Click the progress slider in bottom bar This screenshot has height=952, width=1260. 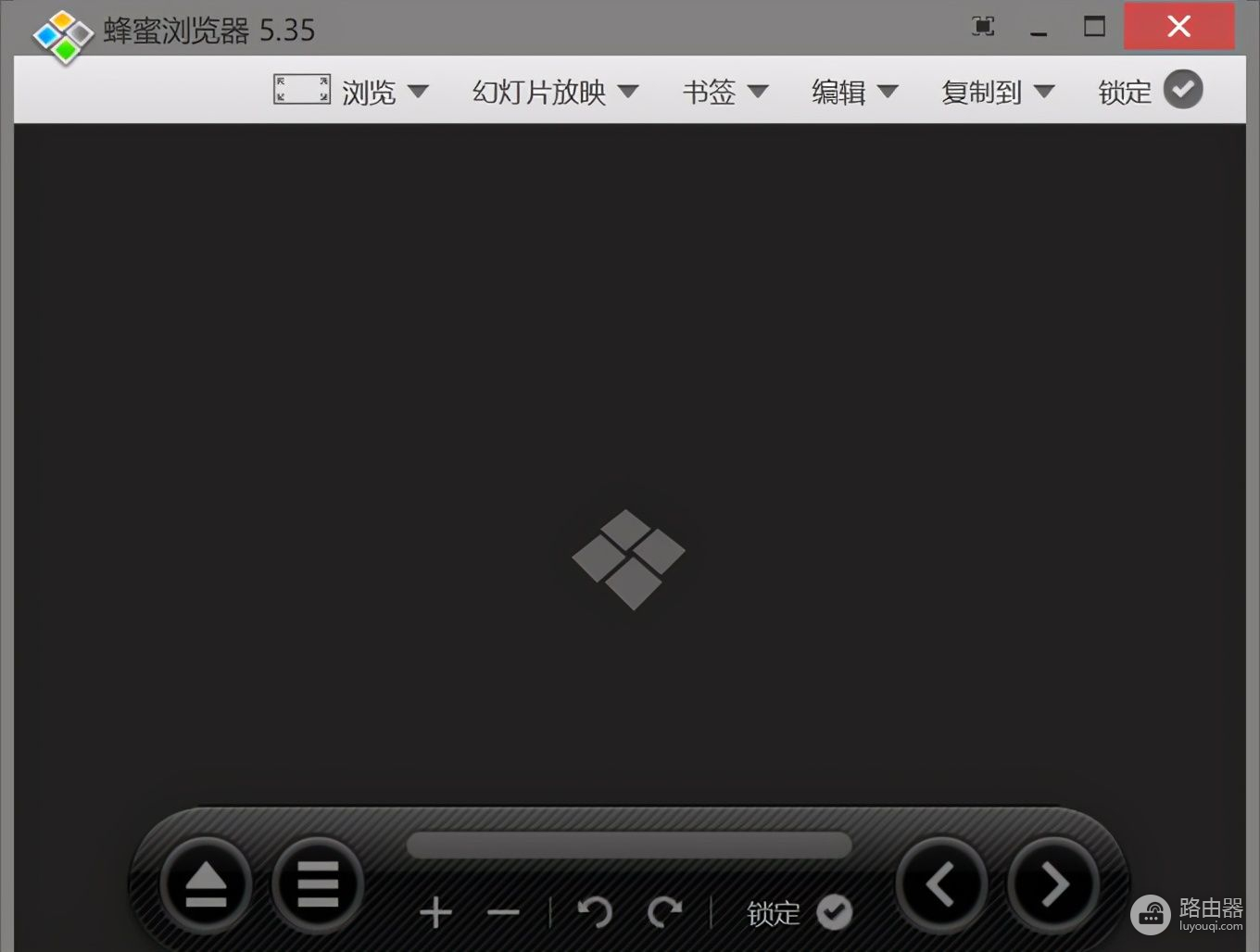coord(629,845)
